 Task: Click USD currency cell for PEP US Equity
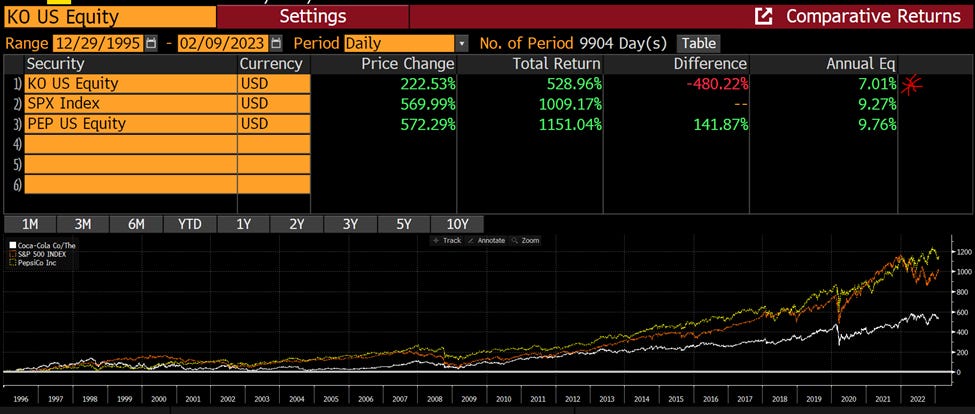(274, 124)
